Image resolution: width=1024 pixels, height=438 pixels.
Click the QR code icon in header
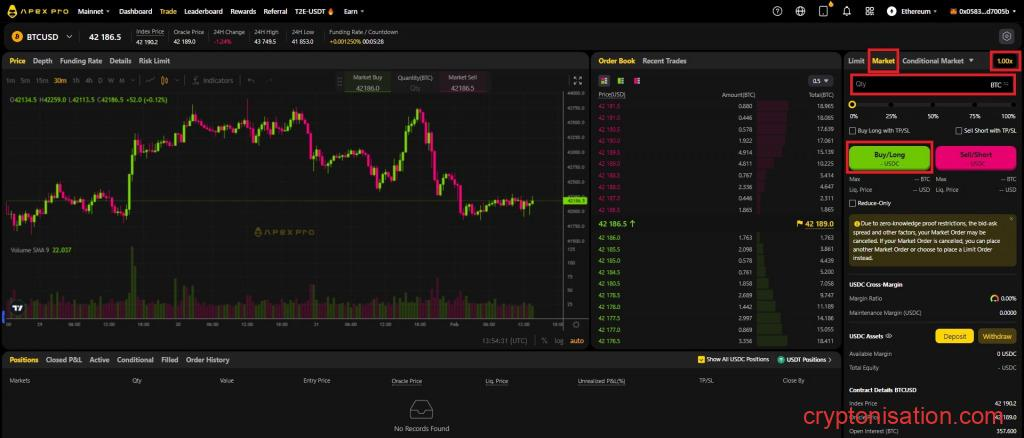tap(868, 11)
